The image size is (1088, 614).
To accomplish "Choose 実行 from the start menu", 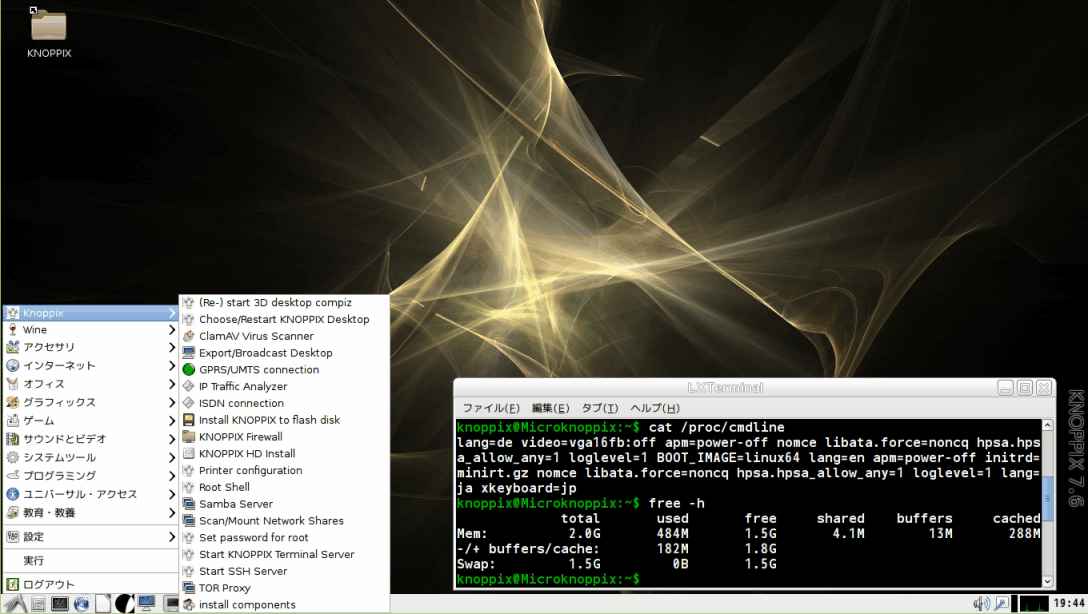I will click(90, 561).
